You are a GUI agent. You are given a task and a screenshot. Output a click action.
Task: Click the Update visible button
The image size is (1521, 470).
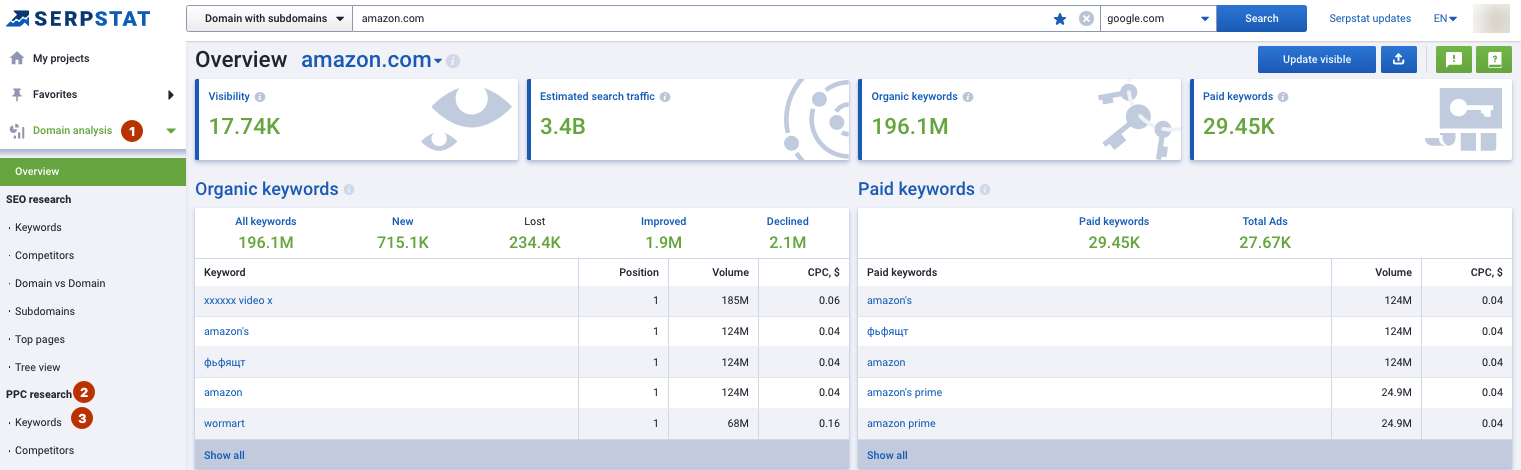1316,59
